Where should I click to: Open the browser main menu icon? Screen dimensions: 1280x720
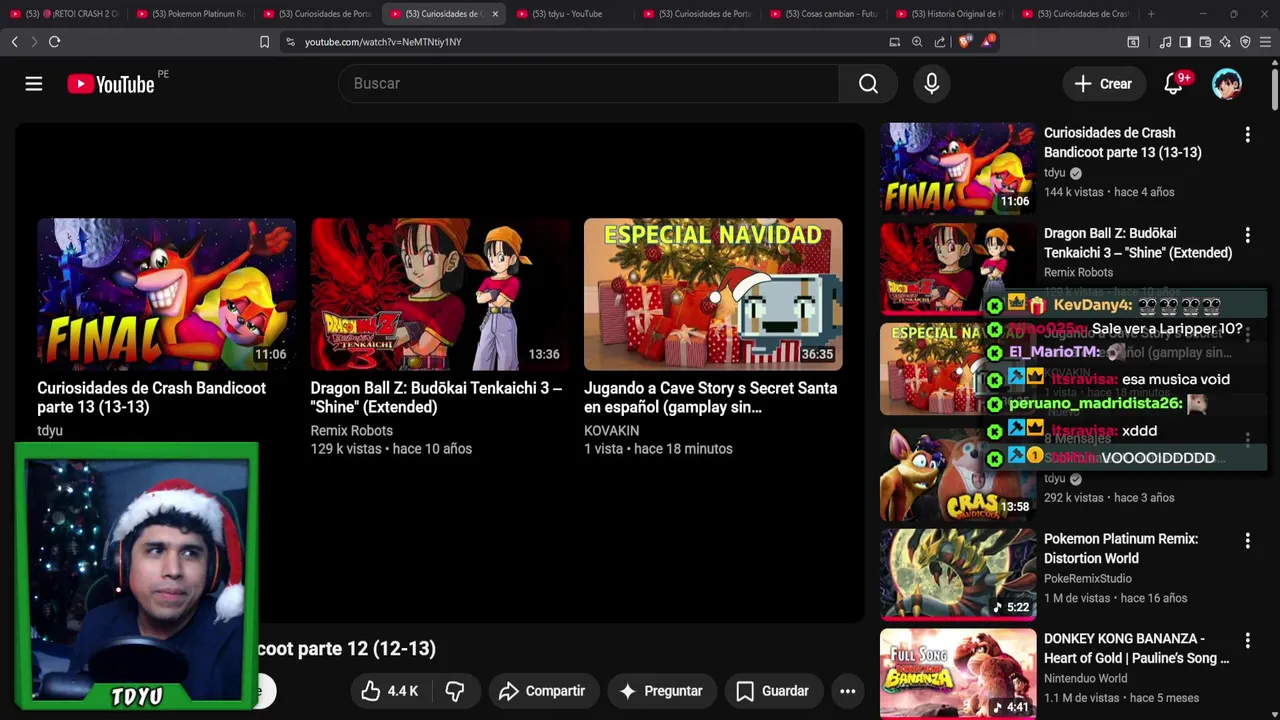(1265, 42)
